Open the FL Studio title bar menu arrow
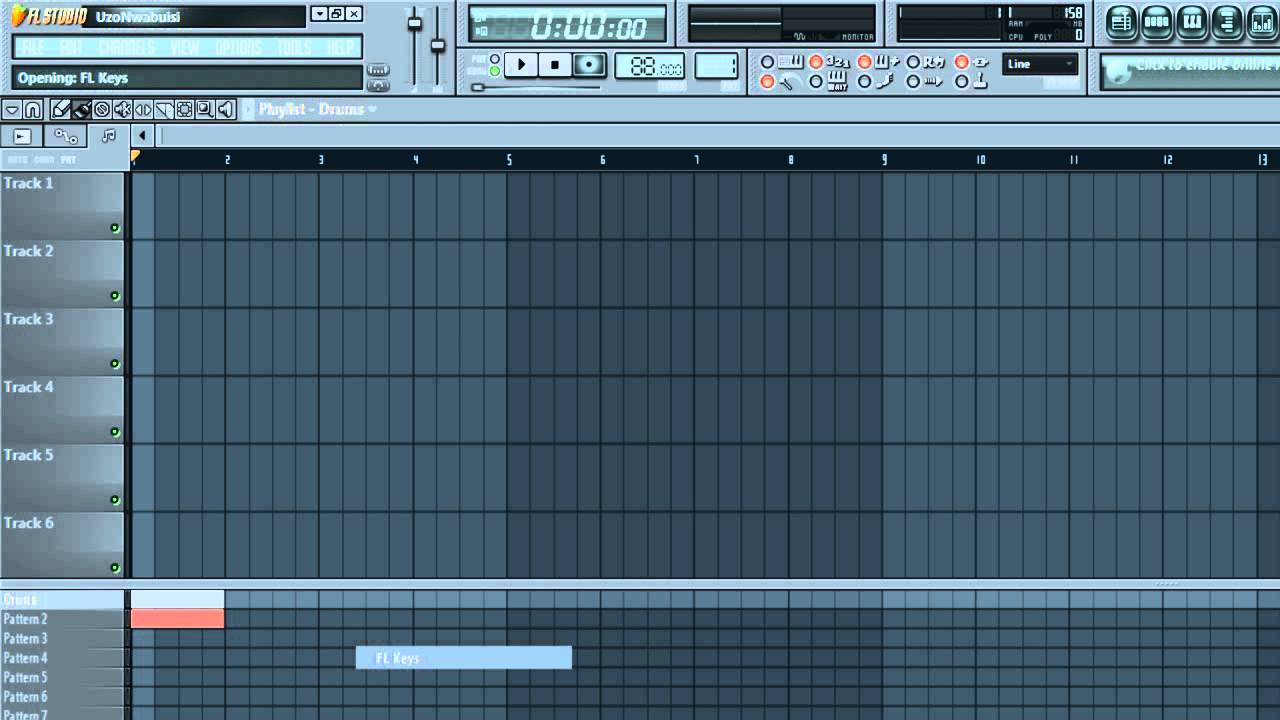 click(x=318, y=14)
